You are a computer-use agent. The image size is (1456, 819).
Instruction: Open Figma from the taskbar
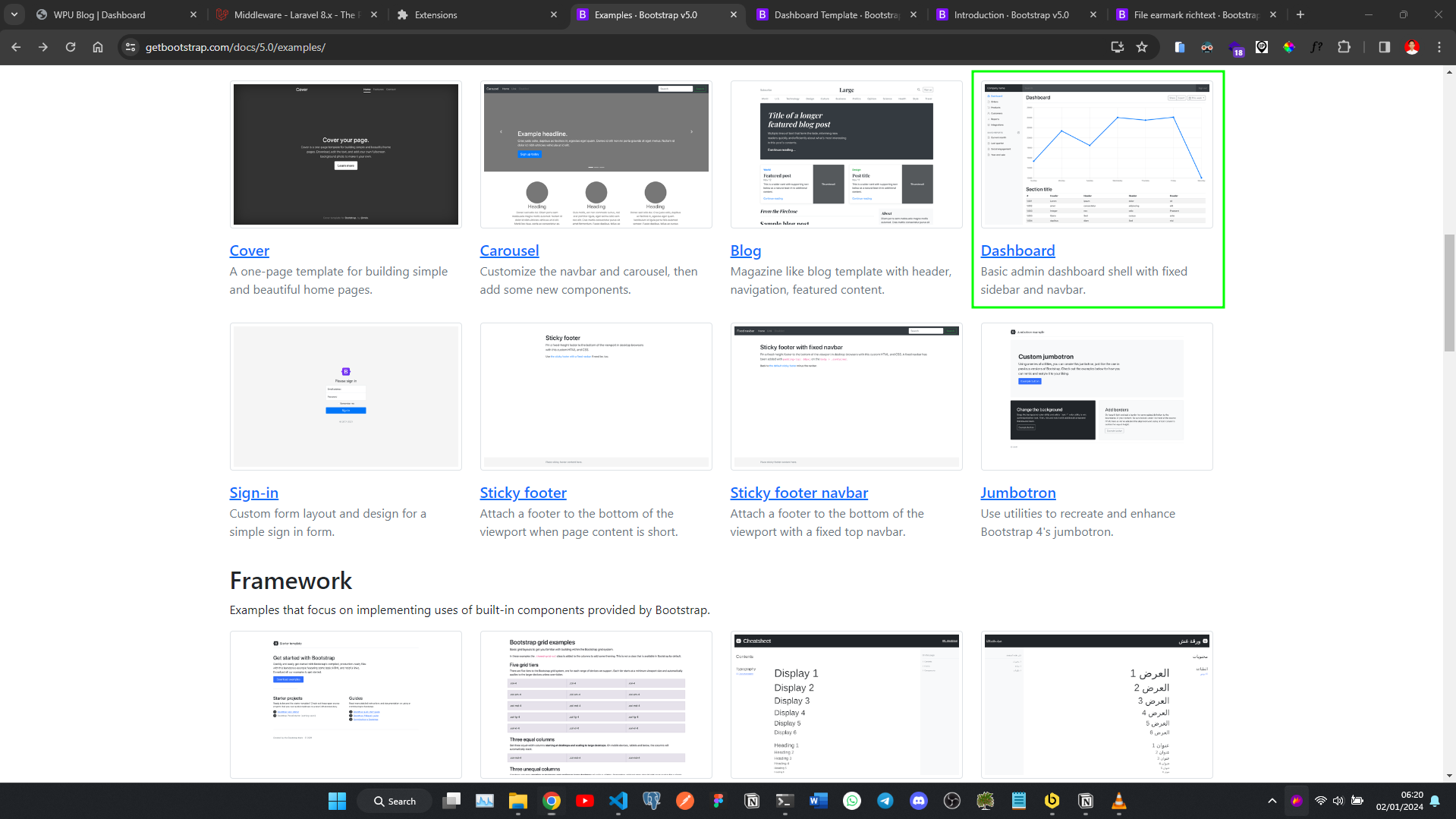point(717,802)
